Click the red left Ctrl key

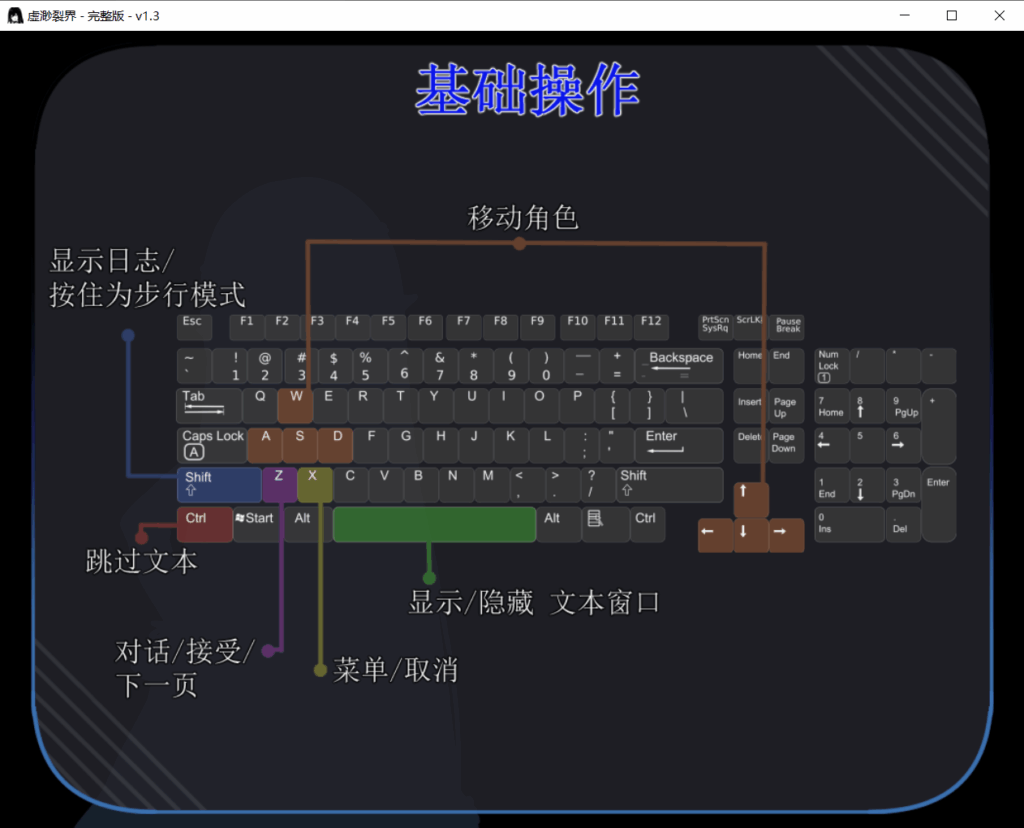pos(204,524)
